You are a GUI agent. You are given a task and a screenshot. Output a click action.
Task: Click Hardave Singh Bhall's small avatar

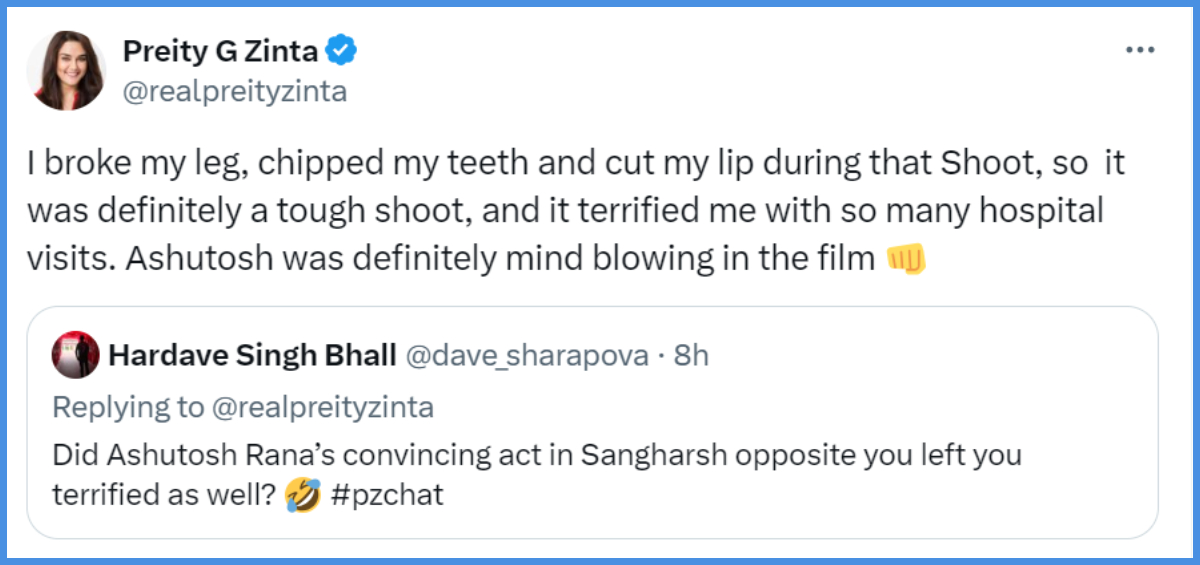coord(75,355)
